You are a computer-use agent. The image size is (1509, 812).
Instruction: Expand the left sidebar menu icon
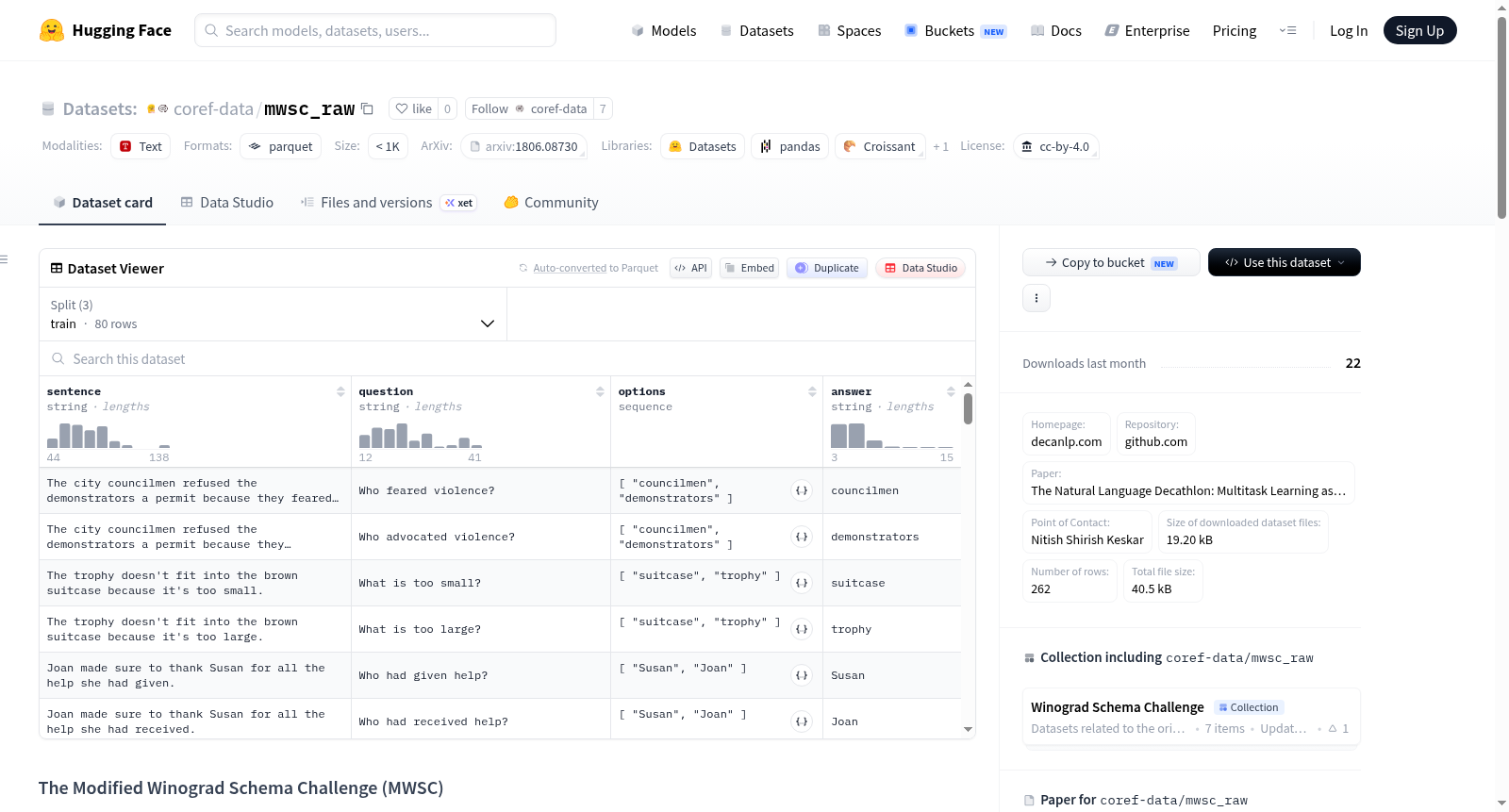coord(4,258)
